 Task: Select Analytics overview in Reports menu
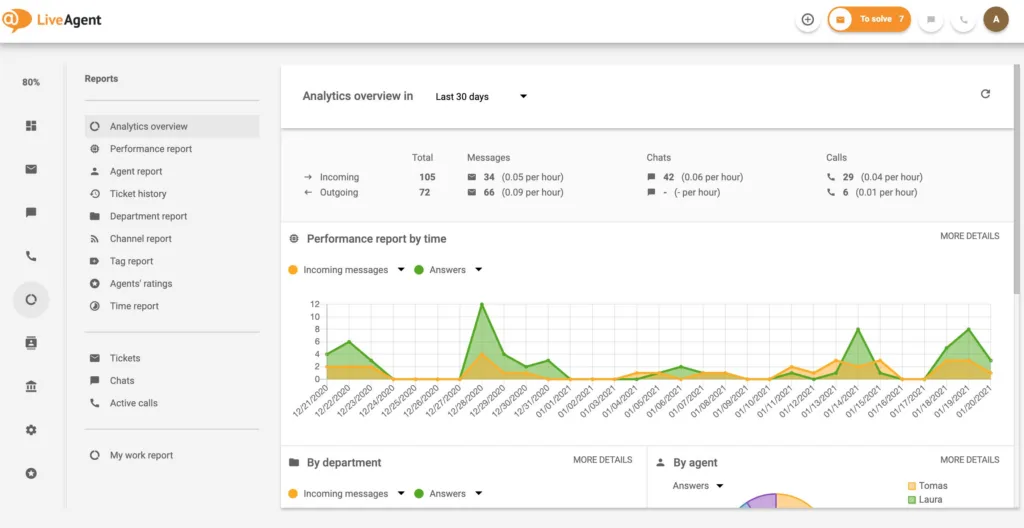pyautogui.click(x=172, y=127)
